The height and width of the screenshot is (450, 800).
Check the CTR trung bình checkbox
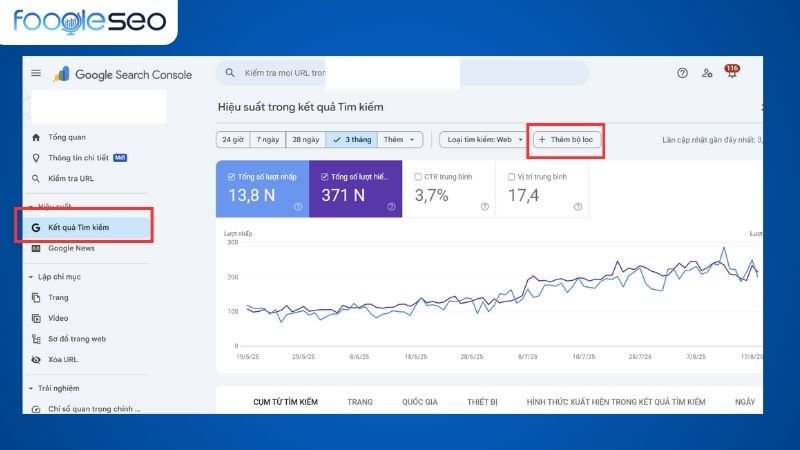pyautogui.click(x=418, y=177)
